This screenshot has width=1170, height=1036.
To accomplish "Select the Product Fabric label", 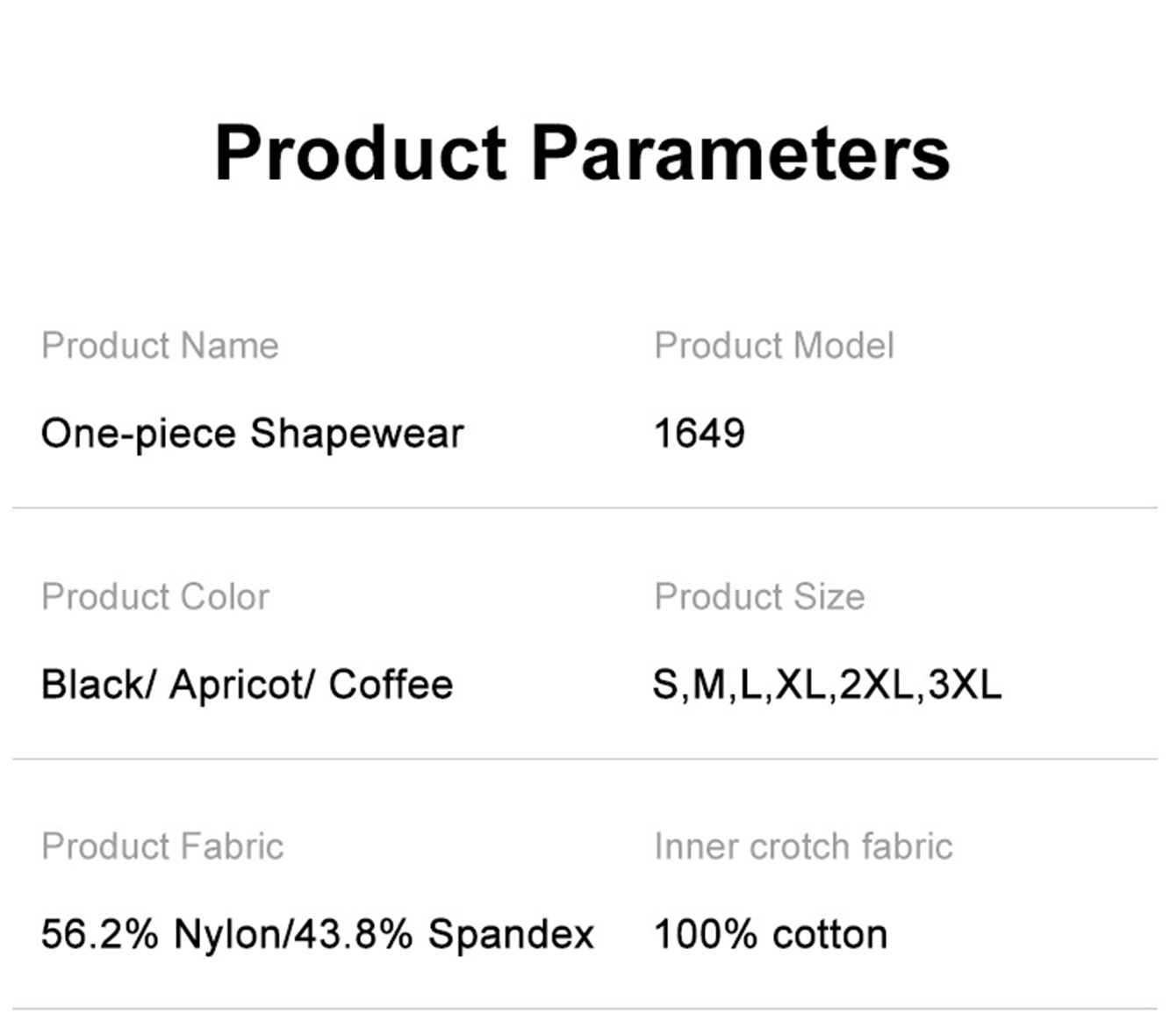I will pos(162,846).
